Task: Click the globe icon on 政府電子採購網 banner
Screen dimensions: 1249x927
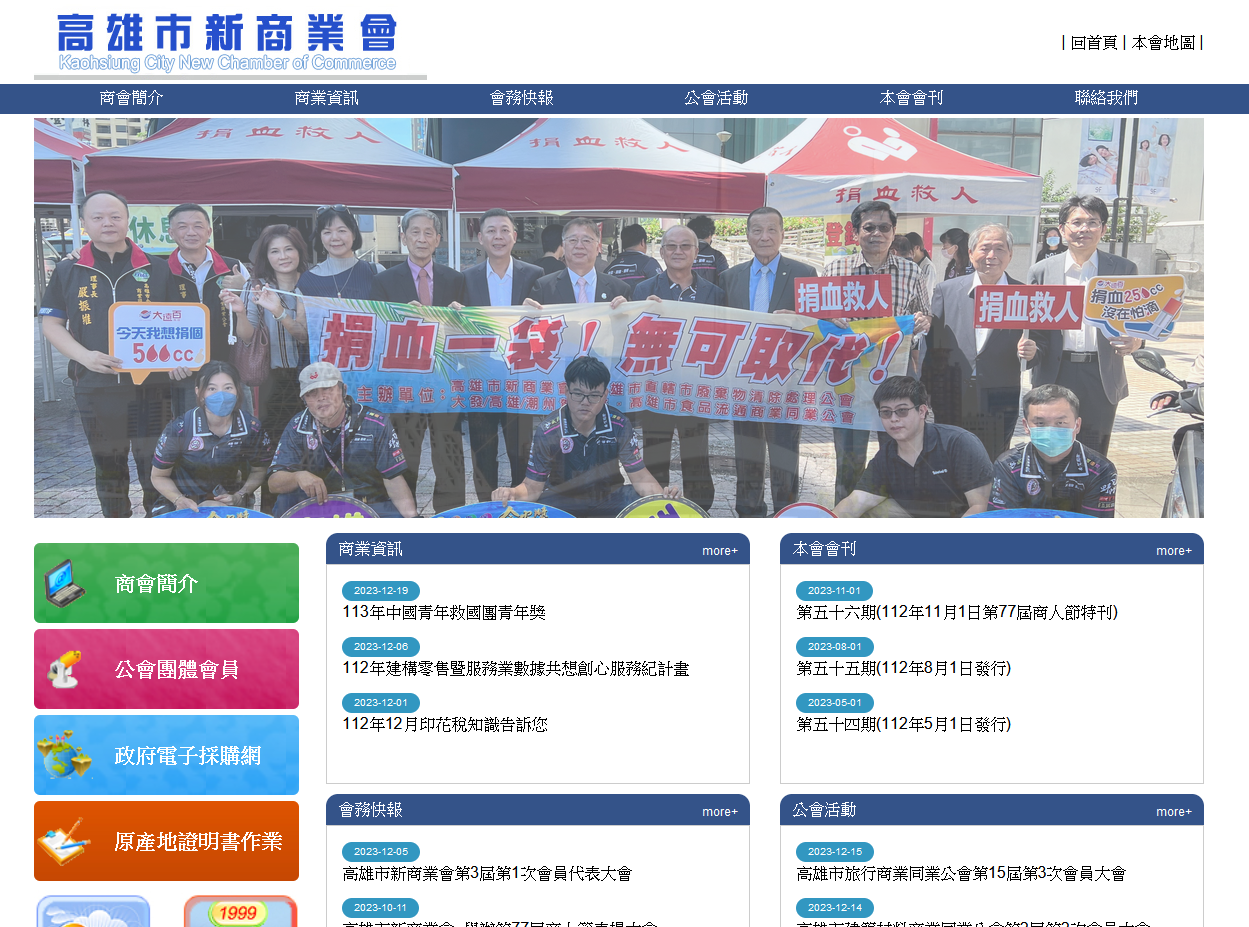Action: point(64,755)
